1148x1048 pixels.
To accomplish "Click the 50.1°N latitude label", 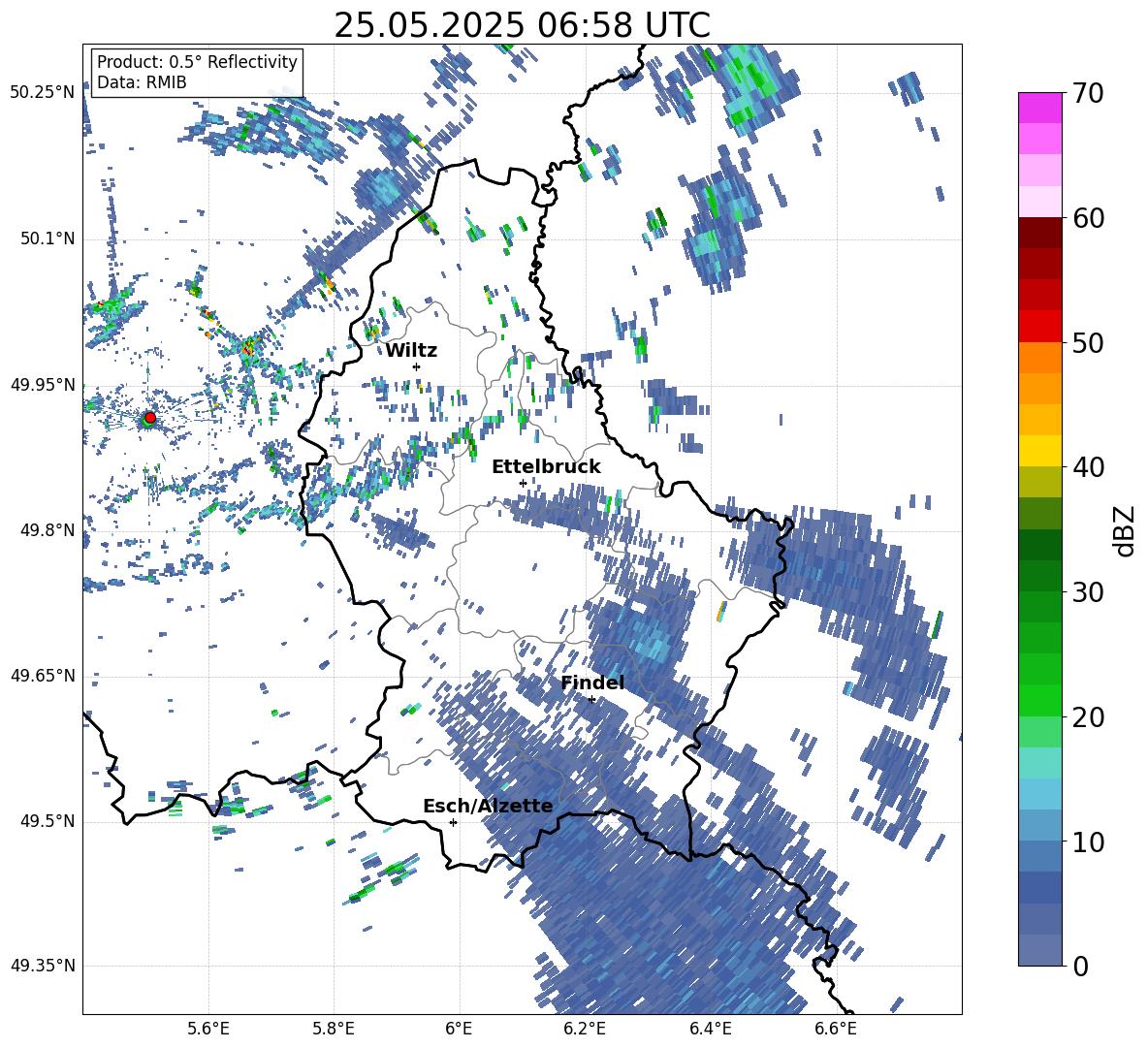I will 47,239.
